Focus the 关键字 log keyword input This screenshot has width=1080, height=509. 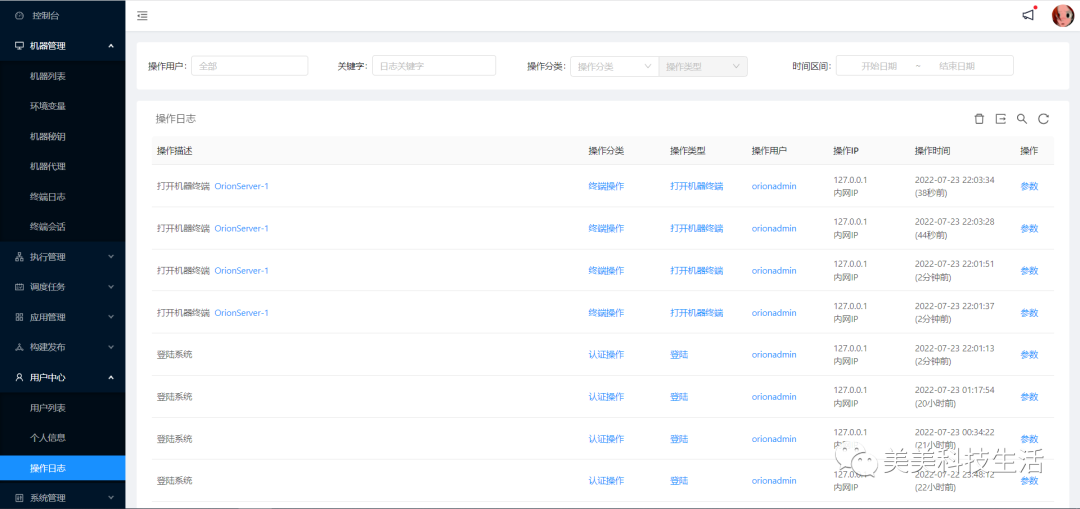(434, 66)
